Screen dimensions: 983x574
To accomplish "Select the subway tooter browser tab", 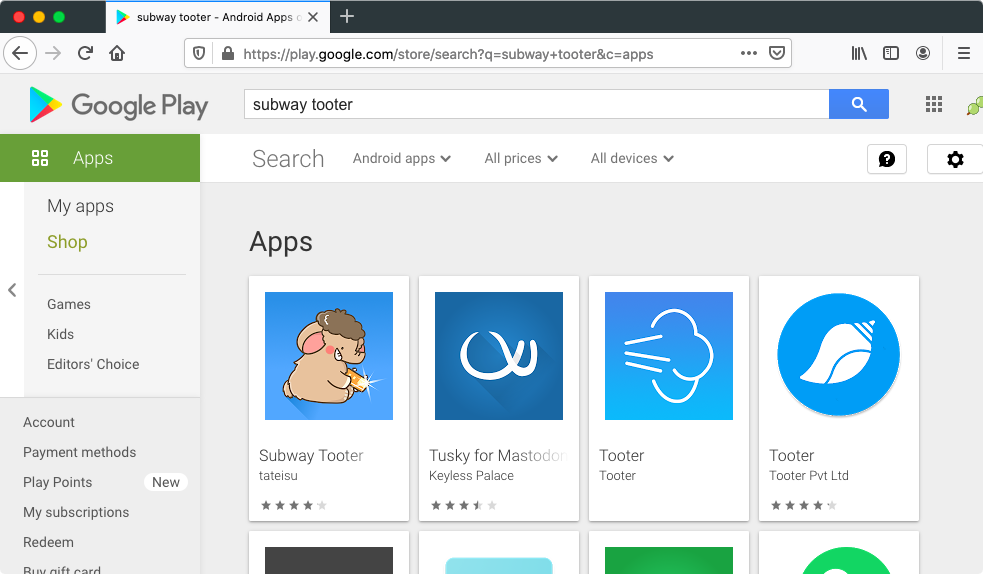I will 216,17.
